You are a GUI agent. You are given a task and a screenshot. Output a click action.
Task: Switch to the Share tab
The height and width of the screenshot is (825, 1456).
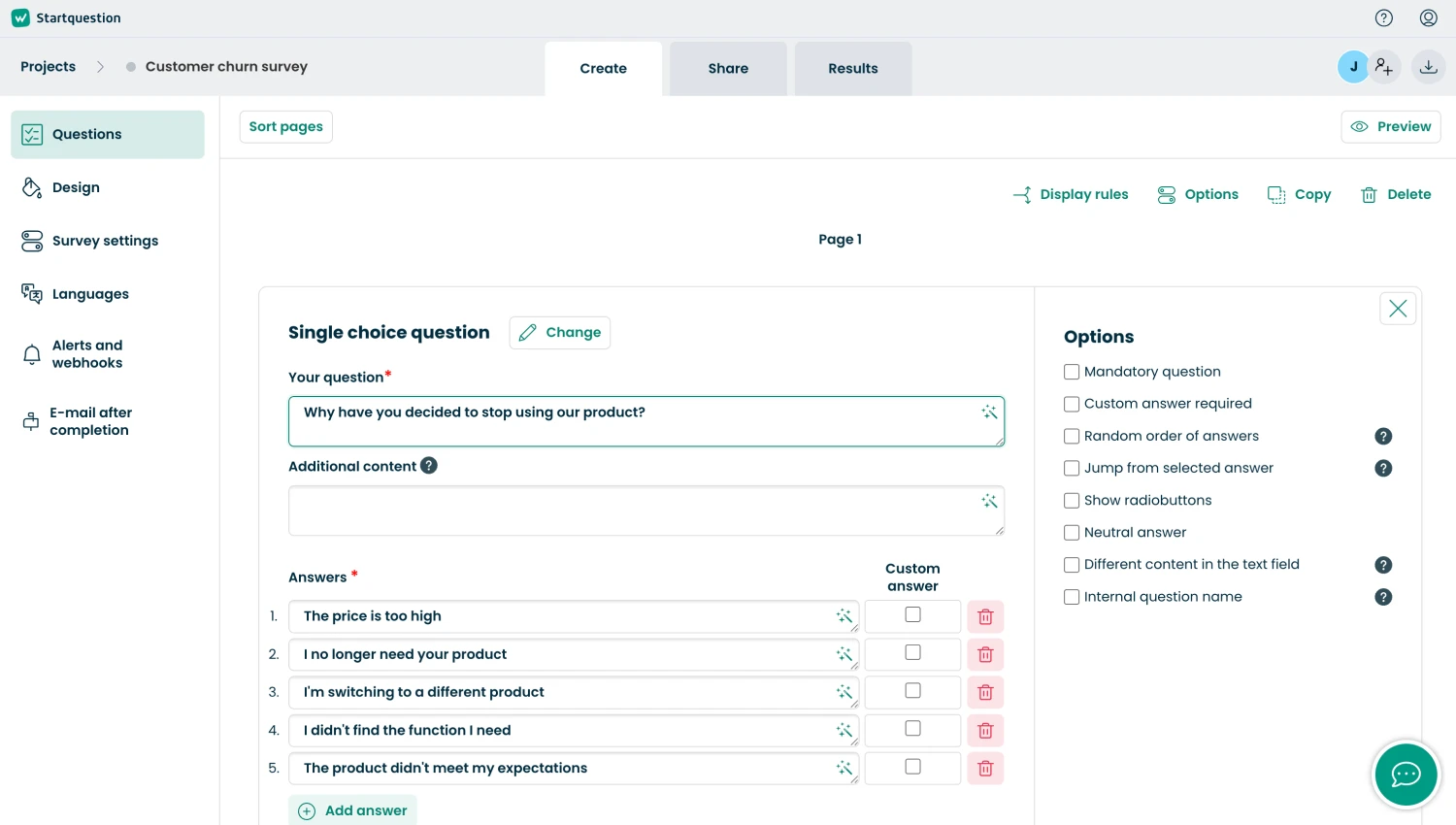pyautogui.click(x=728, y=69)
